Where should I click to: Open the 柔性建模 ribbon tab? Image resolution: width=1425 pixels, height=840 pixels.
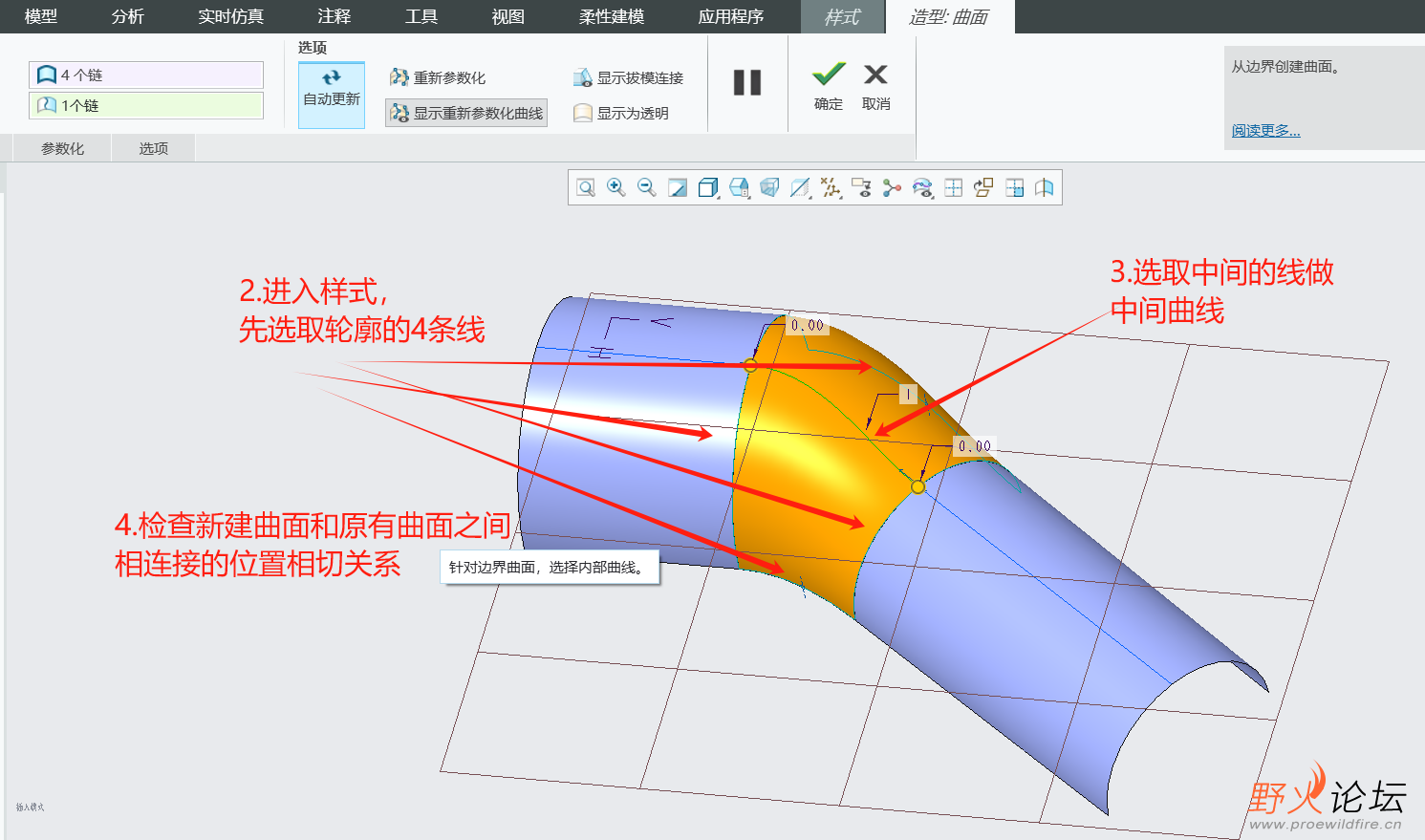click(612, 16)
